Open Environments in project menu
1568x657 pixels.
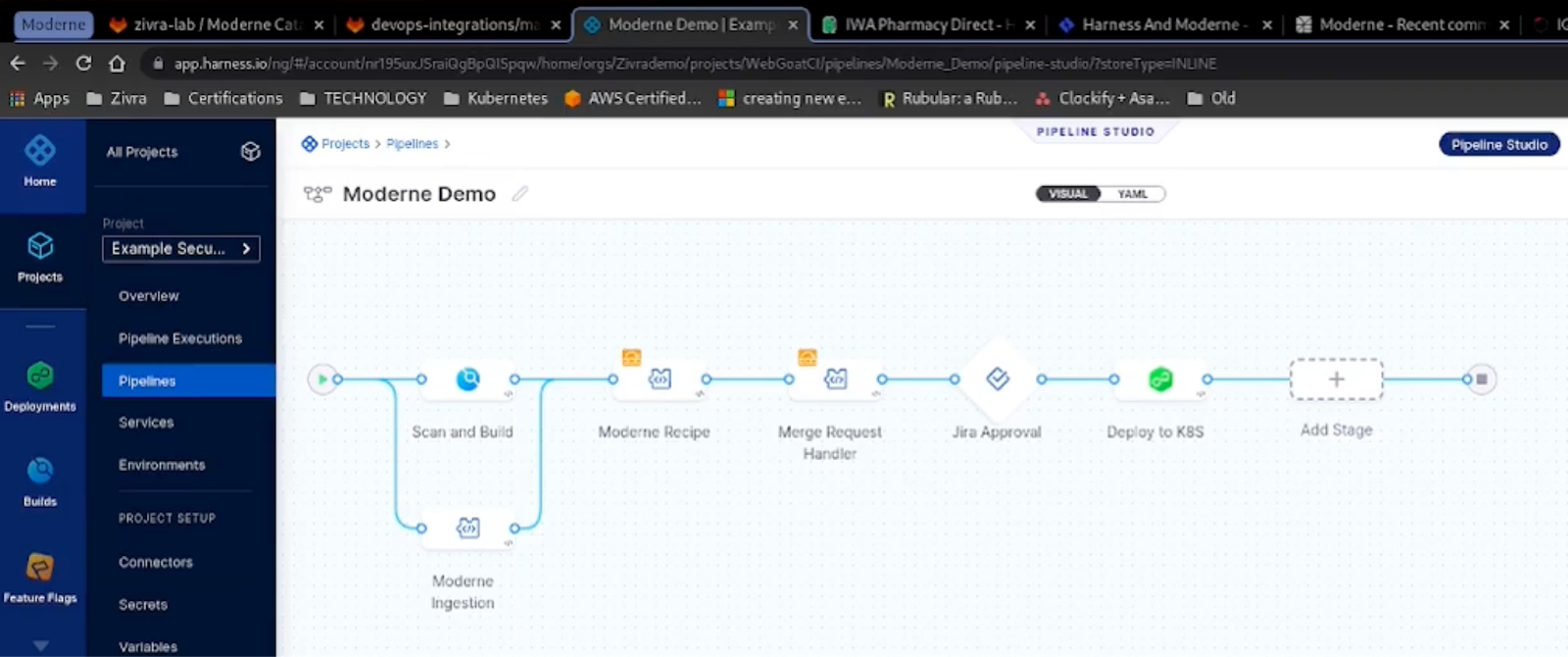(162, 465)
